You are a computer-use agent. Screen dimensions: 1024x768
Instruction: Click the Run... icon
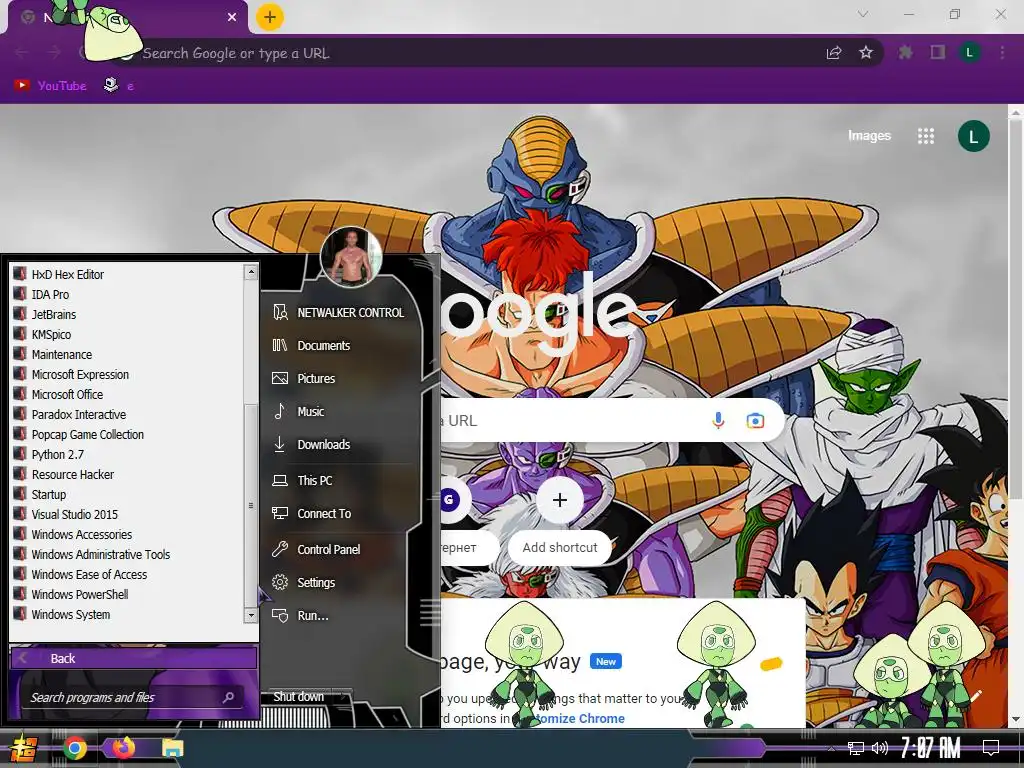coord(280,615)
